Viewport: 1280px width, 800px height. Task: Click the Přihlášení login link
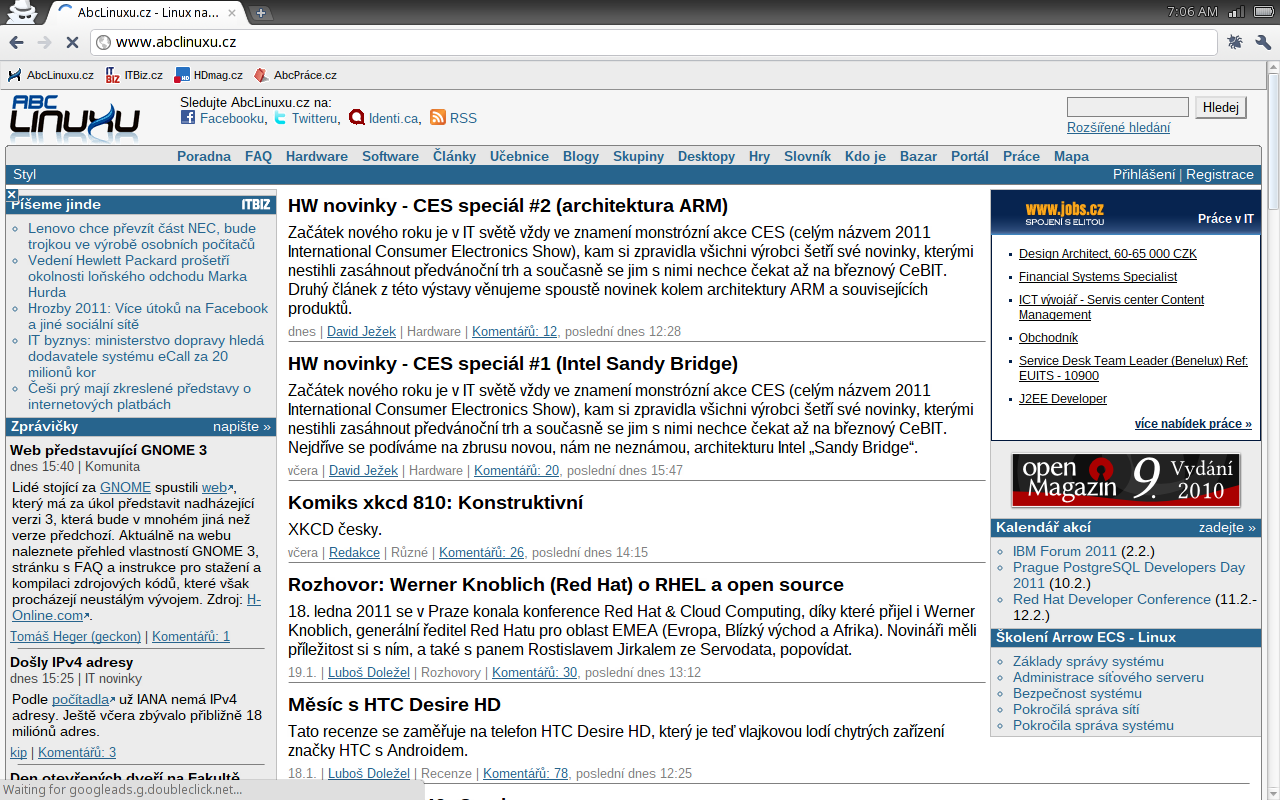point(1144,174)
